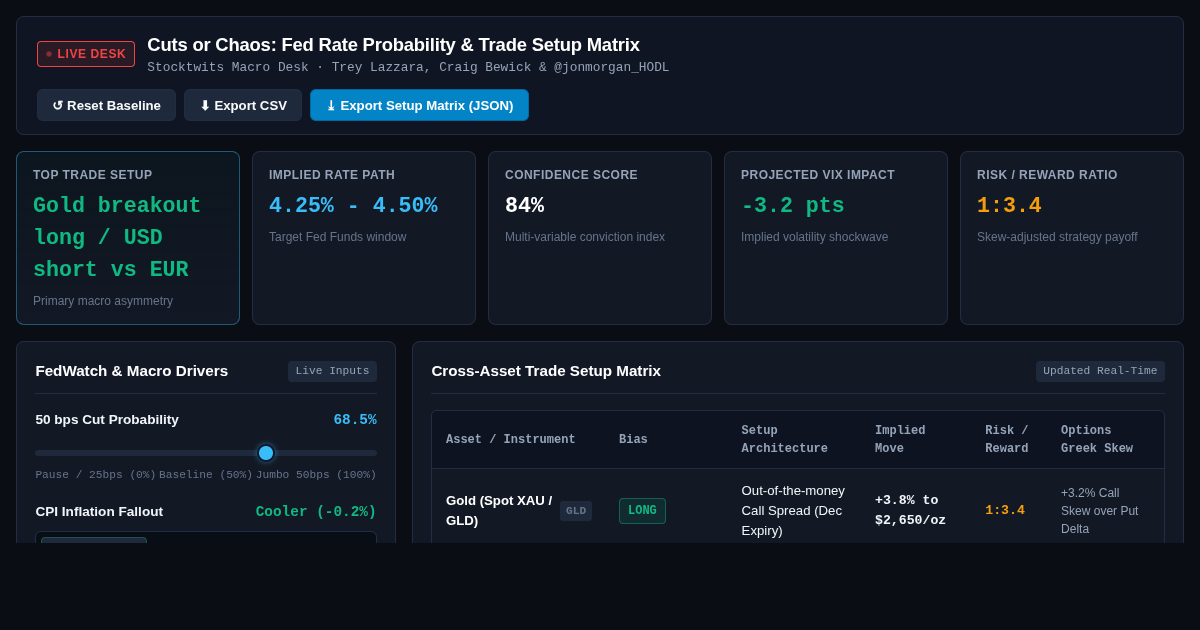Click Export Setup Matrix (JSON) button

[419, 105]
